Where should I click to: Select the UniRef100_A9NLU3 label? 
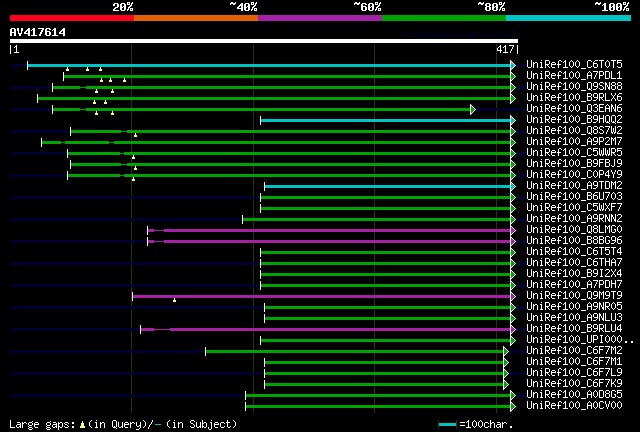point(574,318)
